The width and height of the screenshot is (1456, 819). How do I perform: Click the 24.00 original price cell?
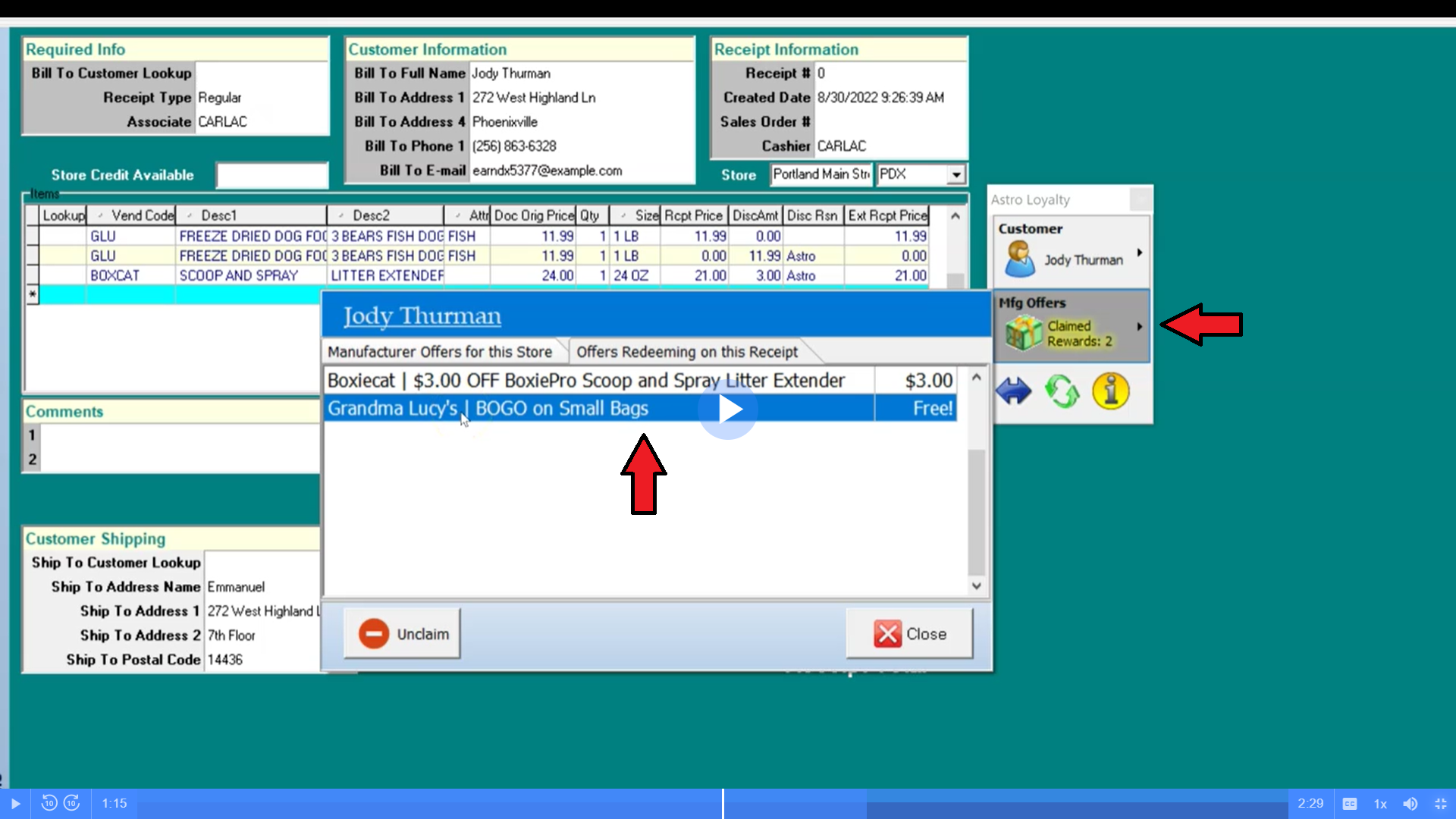534,275
